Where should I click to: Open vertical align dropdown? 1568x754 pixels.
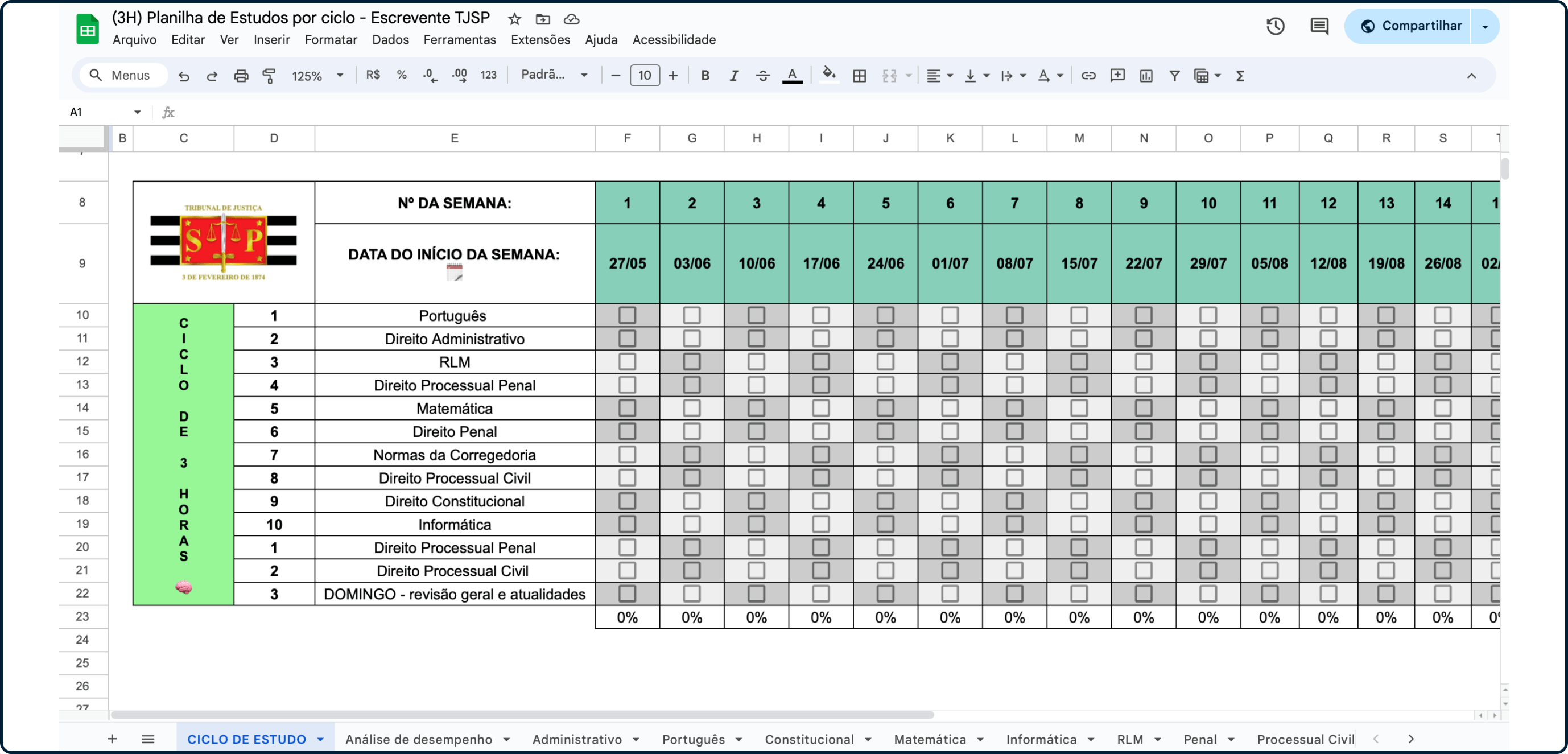977,76
